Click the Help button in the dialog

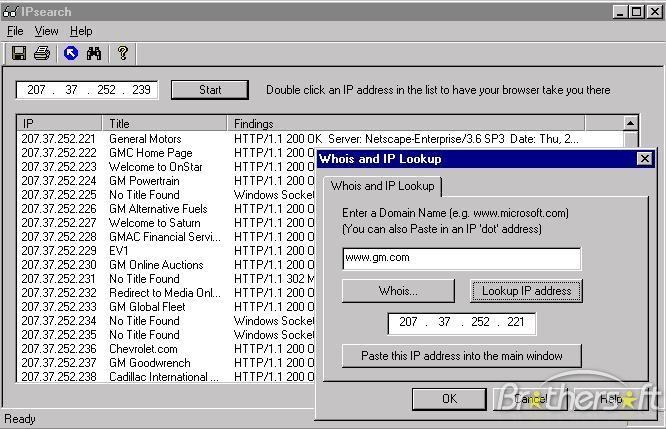[x=611, y=399]
